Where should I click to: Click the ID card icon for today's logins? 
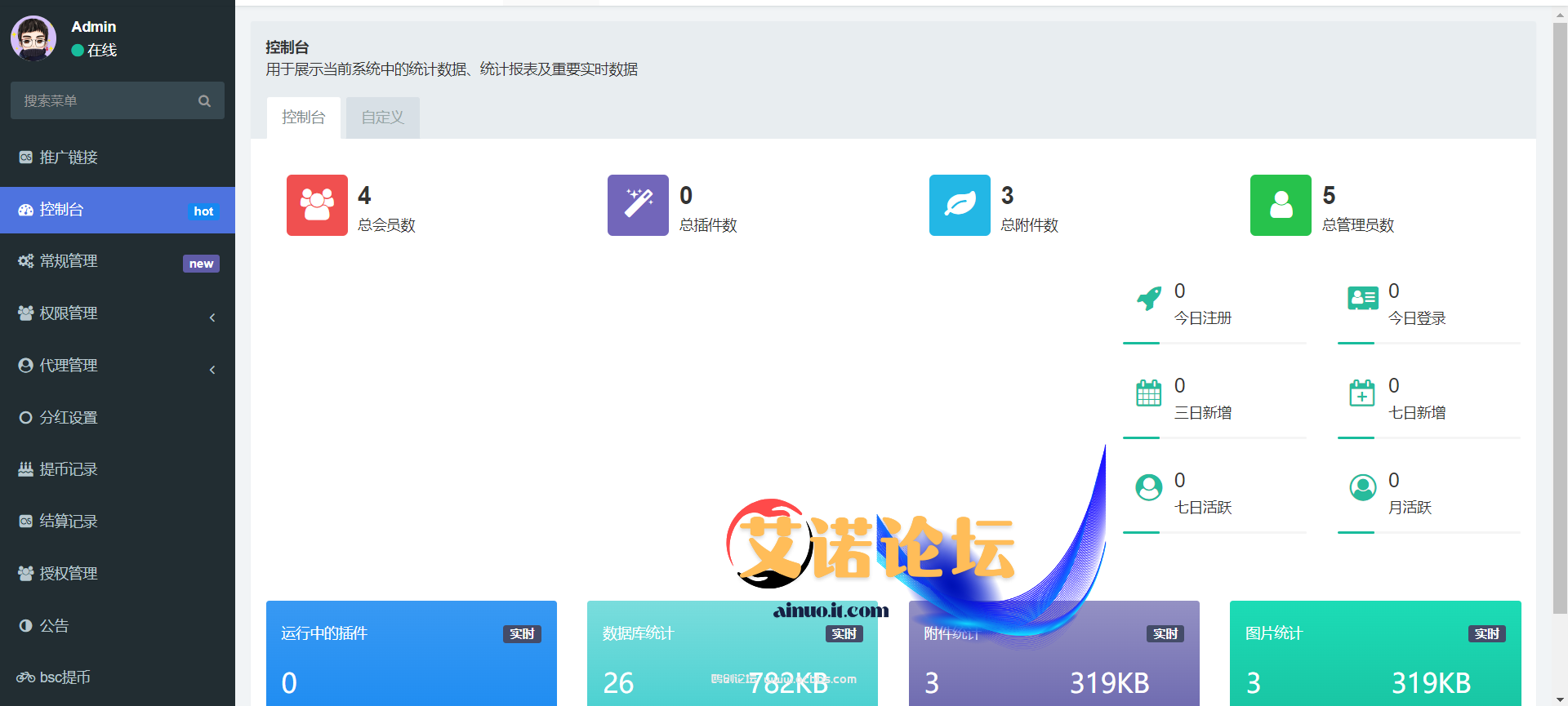(x=1362, y=299)
